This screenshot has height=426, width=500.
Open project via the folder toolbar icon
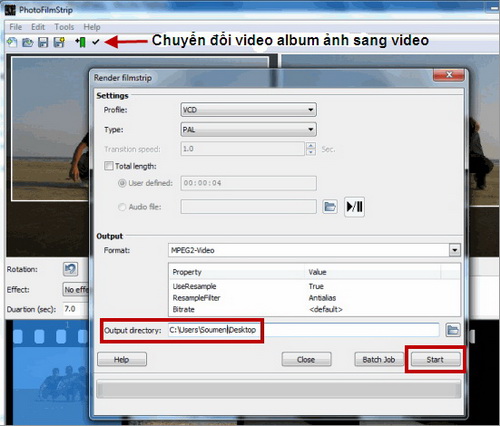tap(28, 42)
